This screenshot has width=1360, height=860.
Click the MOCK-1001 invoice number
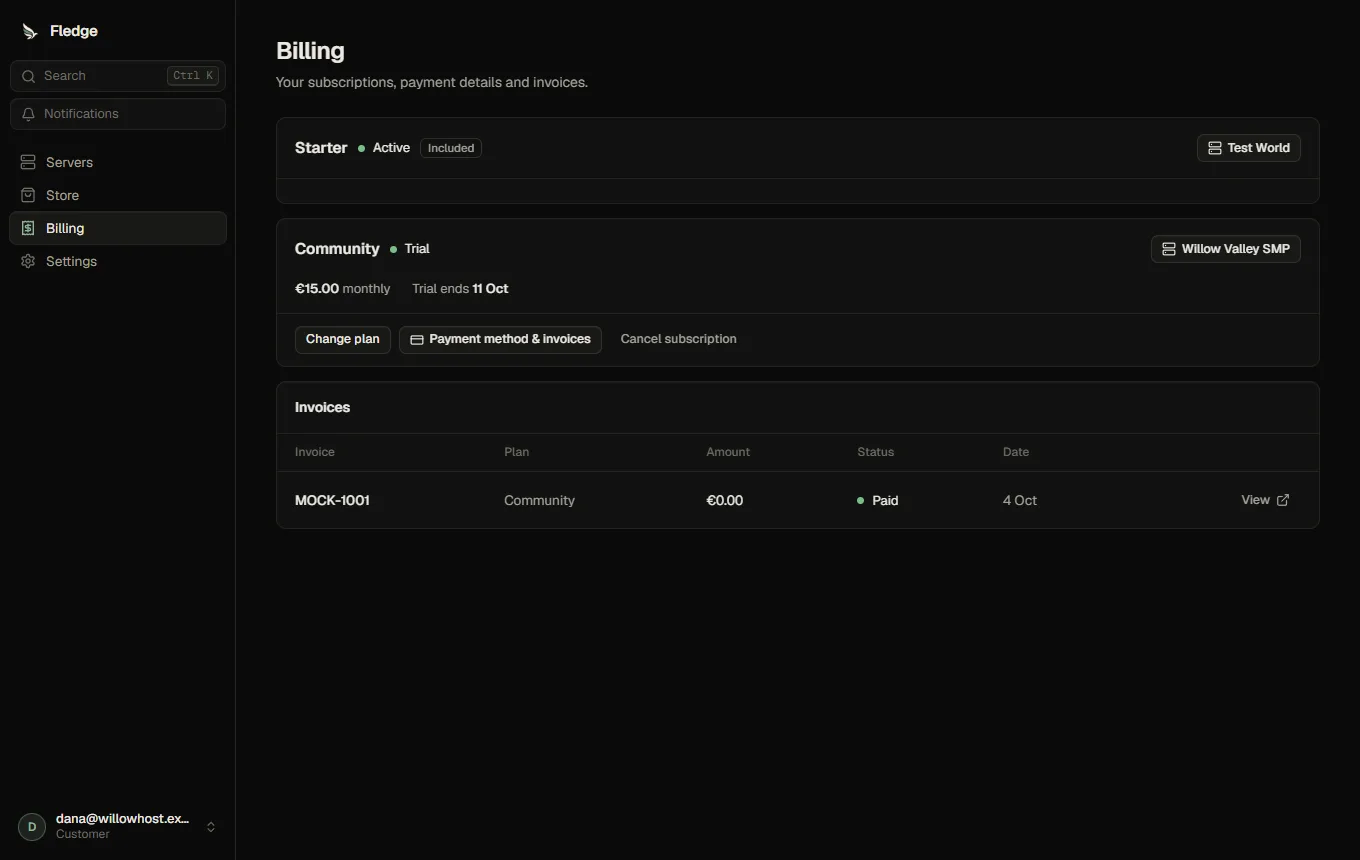point(332,500)
